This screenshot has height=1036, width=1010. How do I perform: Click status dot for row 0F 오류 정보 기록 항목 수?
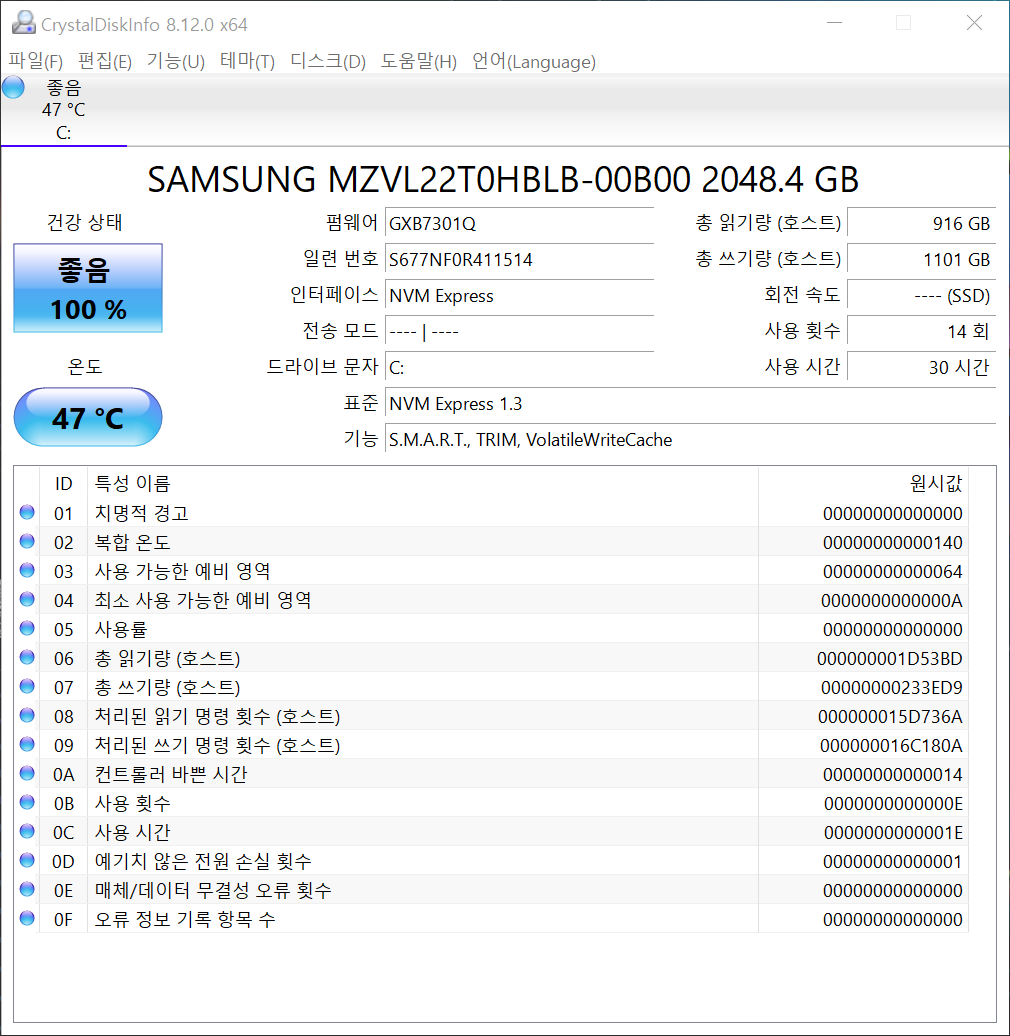(x=27, y=918)
